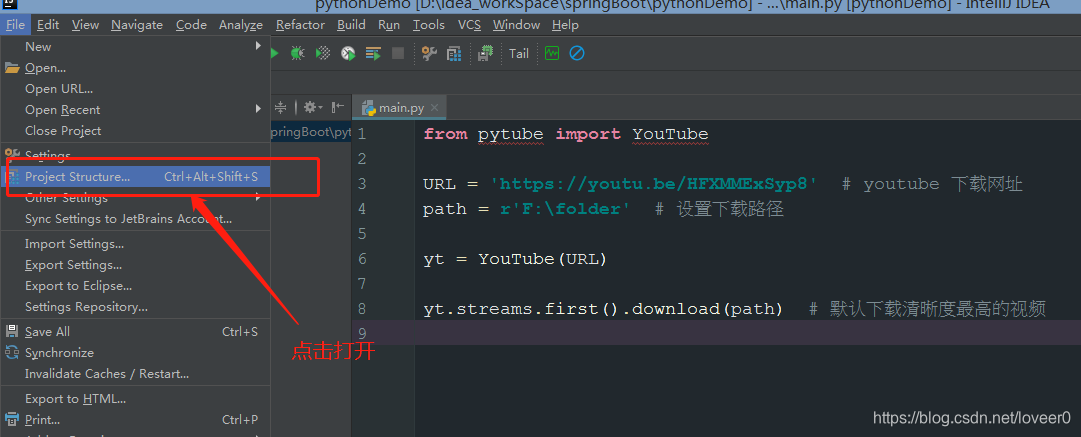Choose Print... from File menu
This screenshot has height=437, width=1081.
[x=135, y=420]
